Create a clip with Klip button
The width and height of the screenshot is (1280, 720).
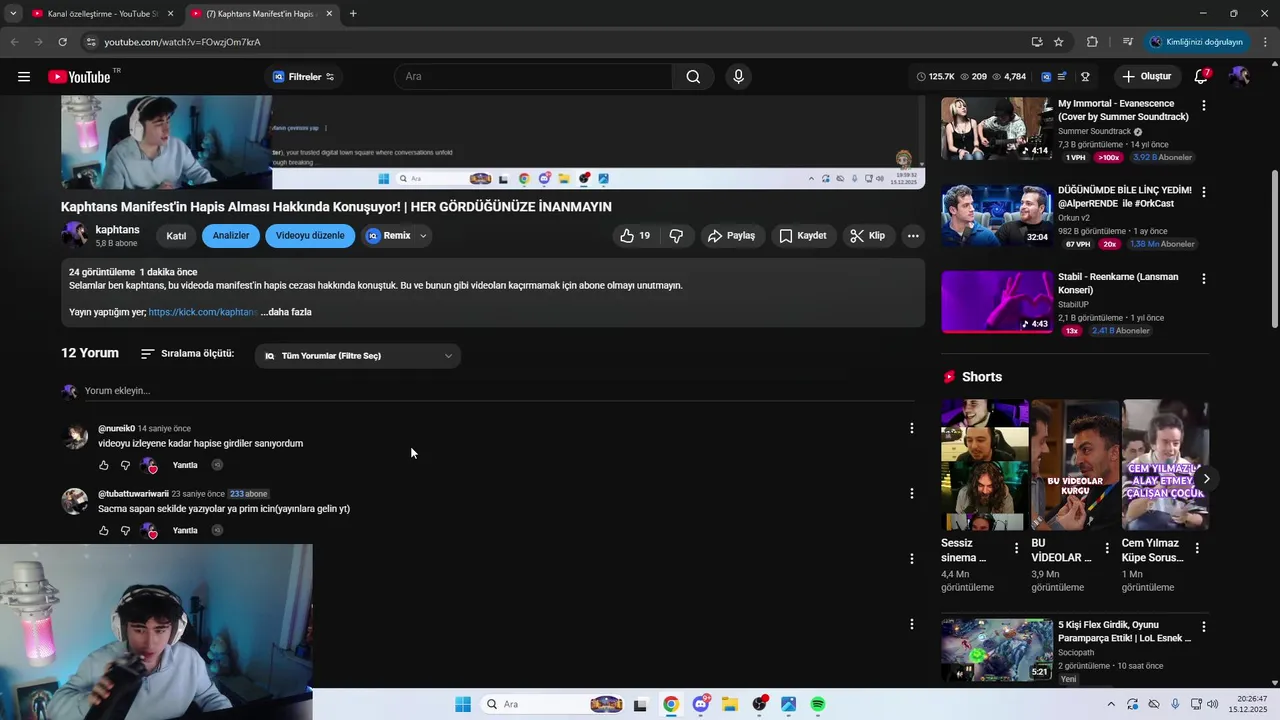click(868, 236)
